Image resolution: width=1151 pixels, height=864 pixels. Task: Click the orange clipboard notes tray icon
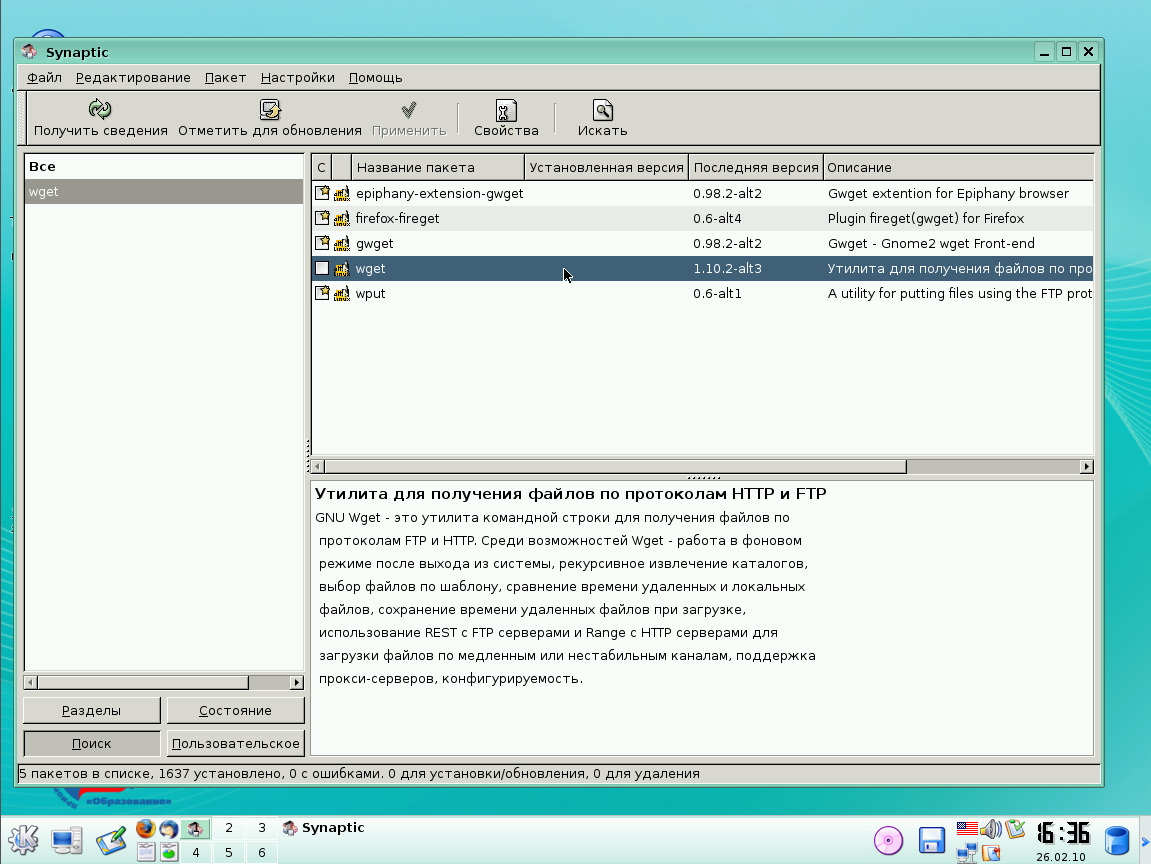[991, 852]
